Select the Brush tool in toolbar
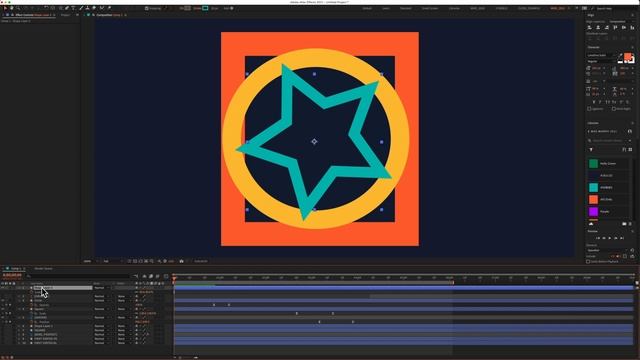Screen dimensions: 640x360 (x=80, y=8)
